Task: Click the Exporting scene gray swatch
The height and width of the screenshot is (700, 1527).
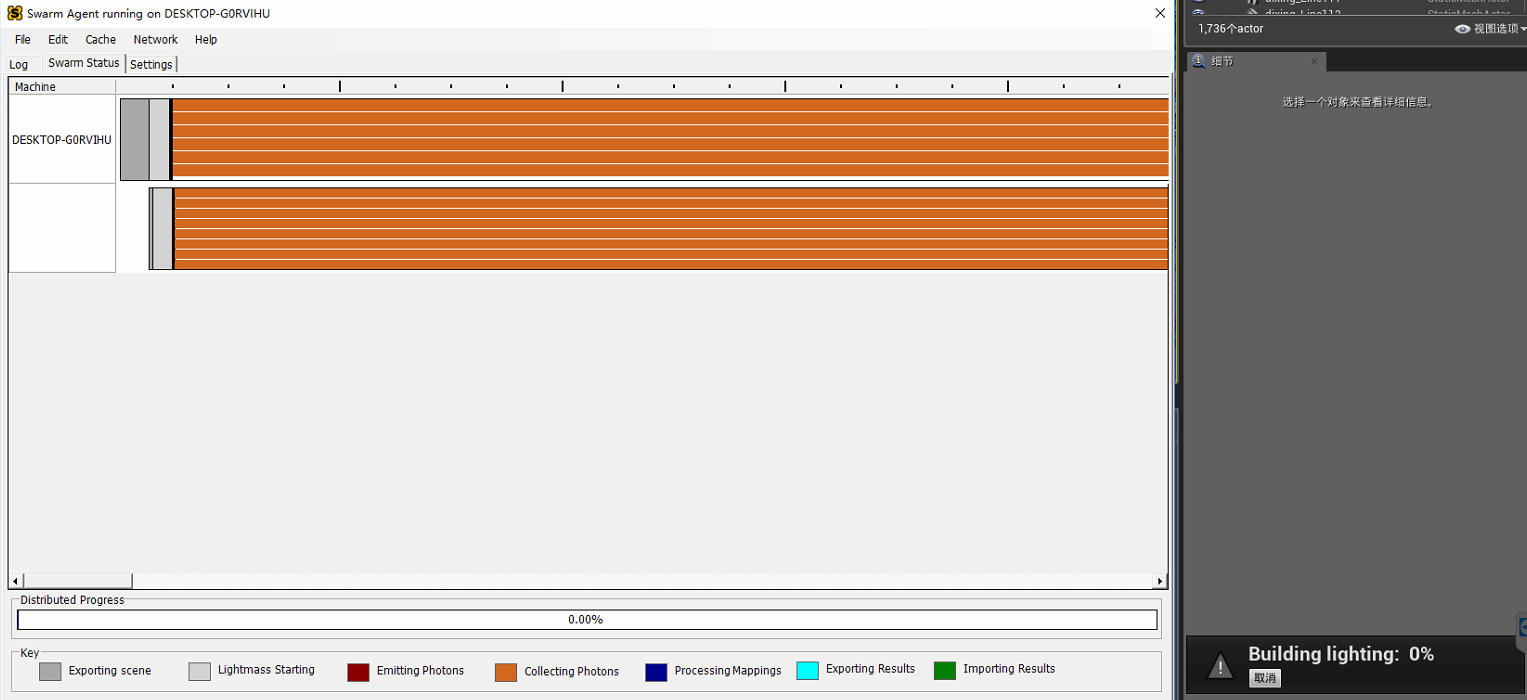Action: (50, 671)
